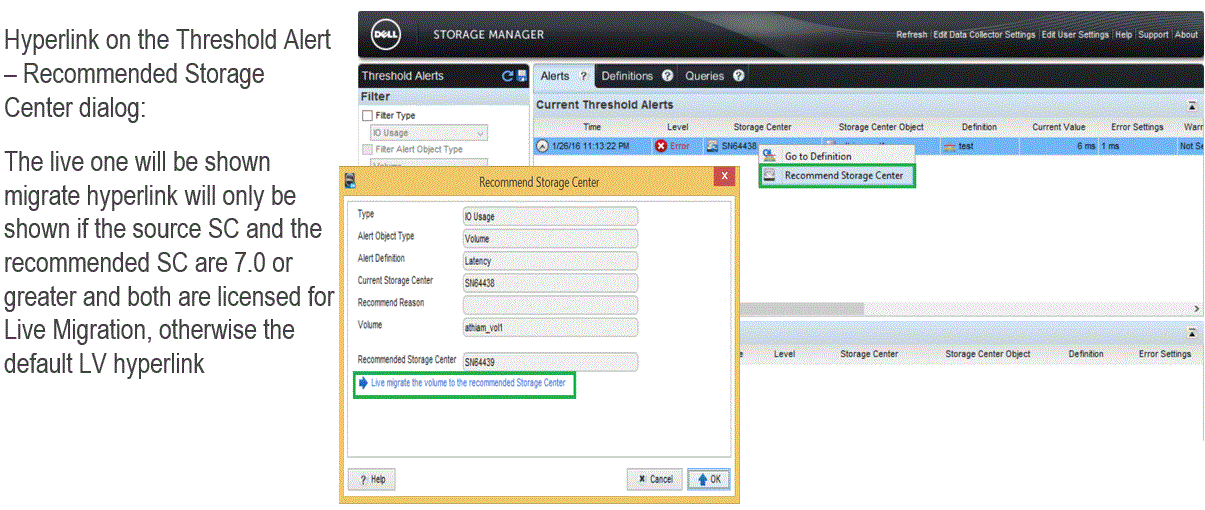Switch to the Definitions tab
The width and height of the screenshot is (1205, 510).
(x=627, y=76)
